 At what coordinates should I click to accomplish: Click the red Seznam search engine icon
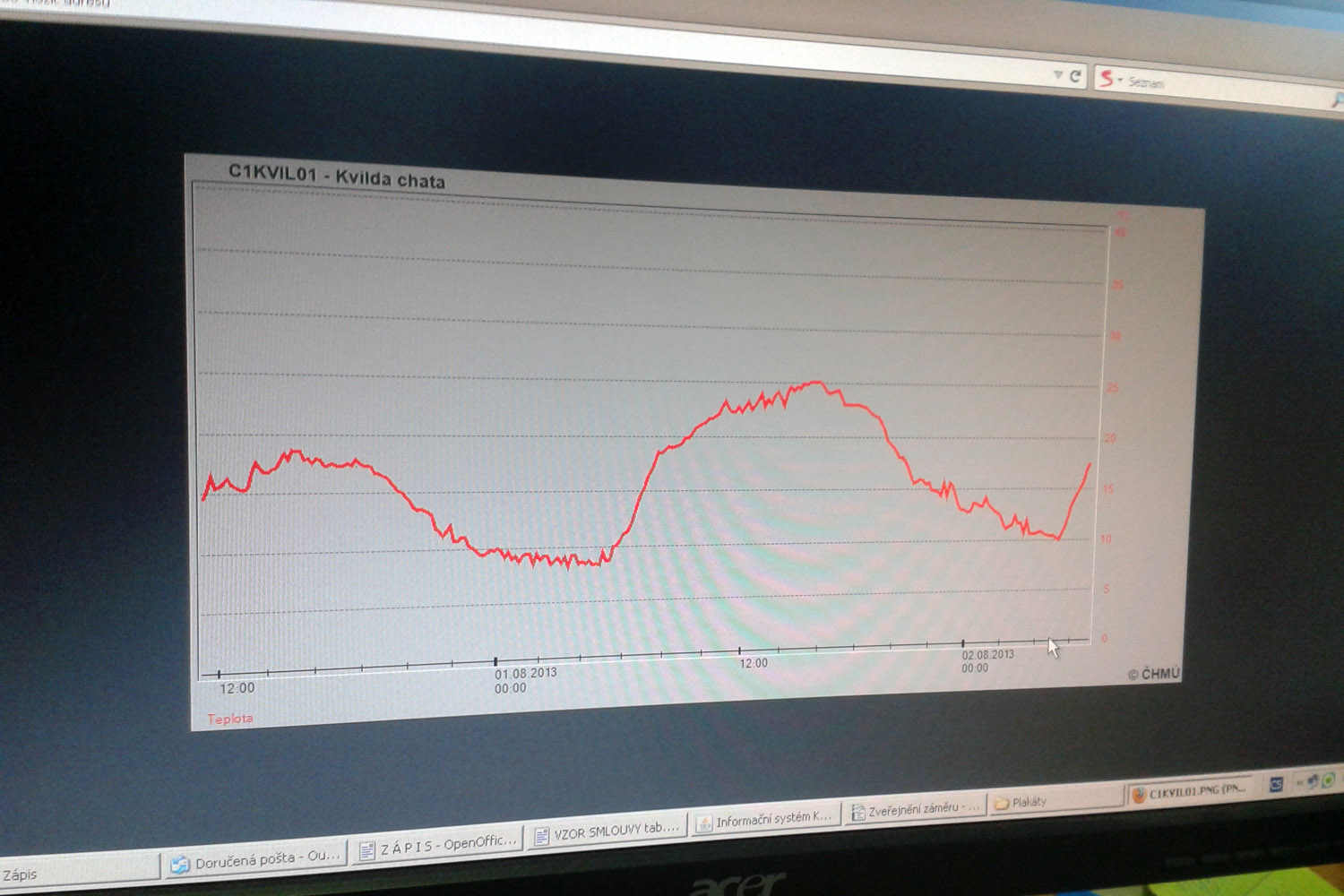point(1107,79)
